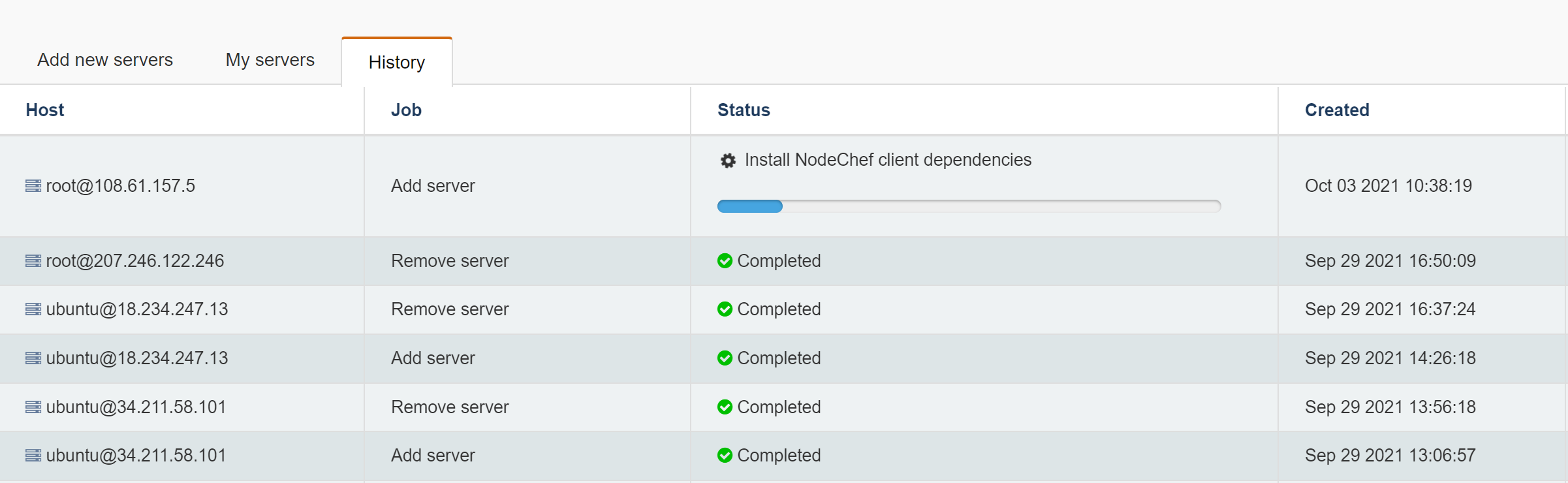1568x483 pixels.
Task: Click green check icon in 16:37:24 row
Action: pos(725,309)
